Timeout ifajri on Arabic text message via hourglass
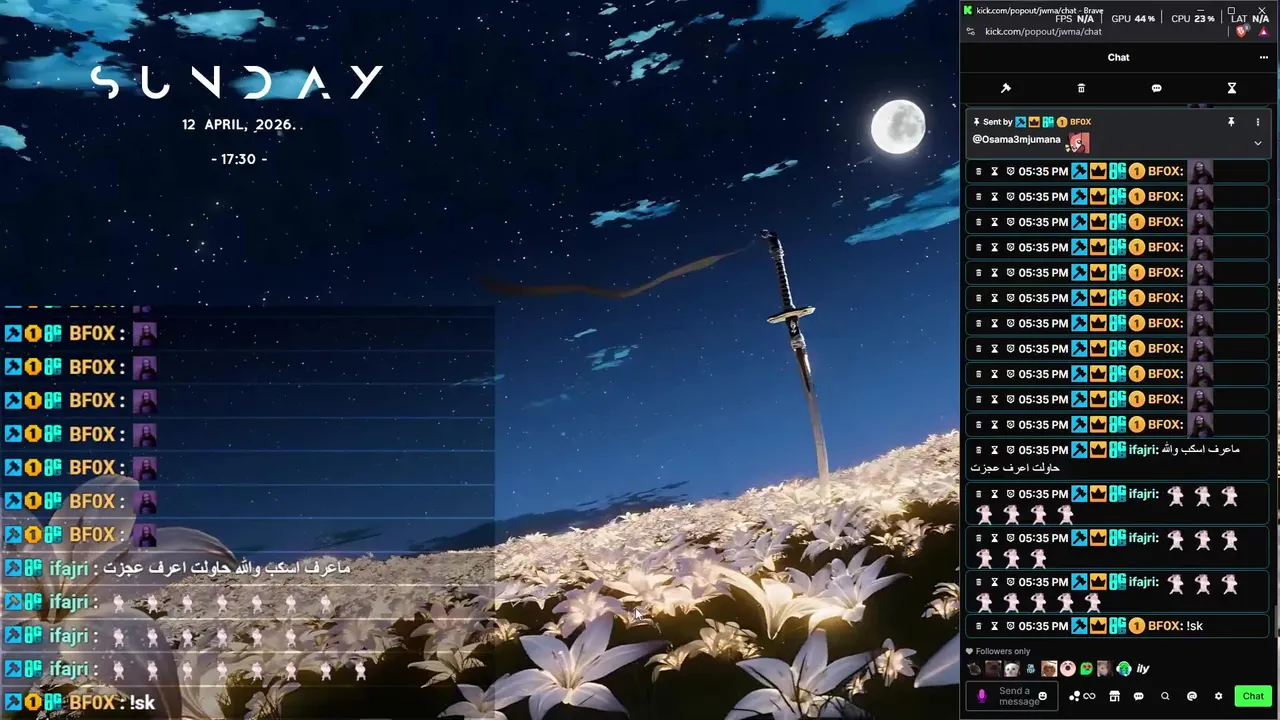Viewport: 1280px width, 720px height. [994, 450]
